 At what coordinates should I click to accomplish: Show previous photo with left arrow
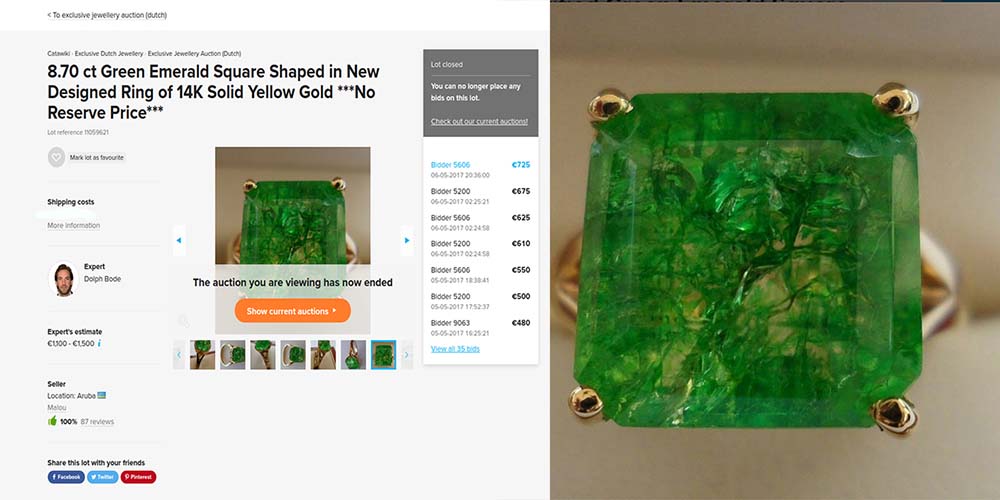click(179, 240)
